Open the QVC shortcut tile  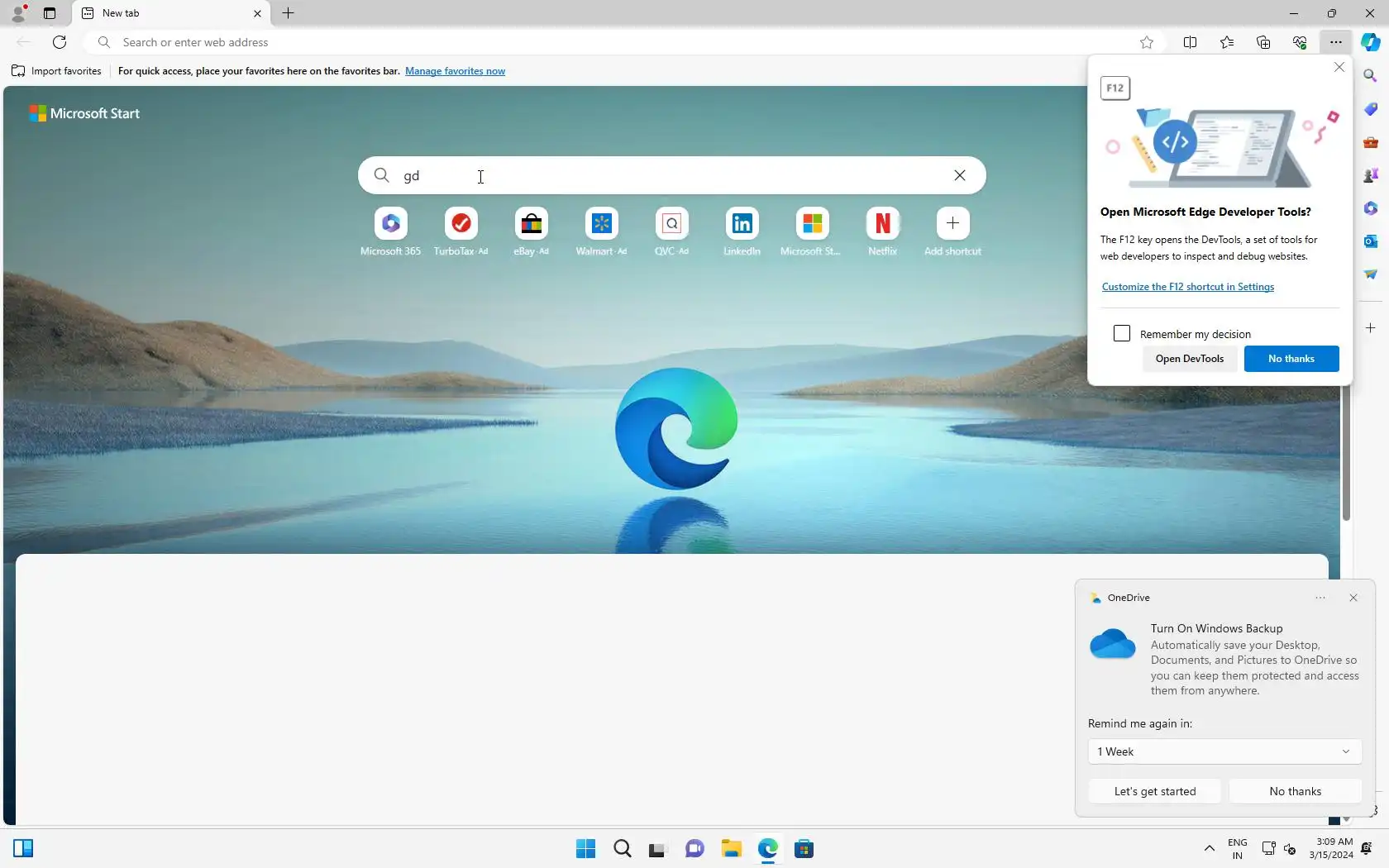[671, 223]
